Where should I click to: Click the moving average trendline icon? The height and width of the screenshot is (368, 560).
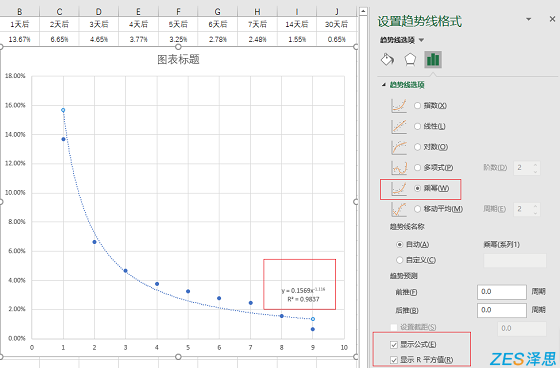click(x=399, y=209)
